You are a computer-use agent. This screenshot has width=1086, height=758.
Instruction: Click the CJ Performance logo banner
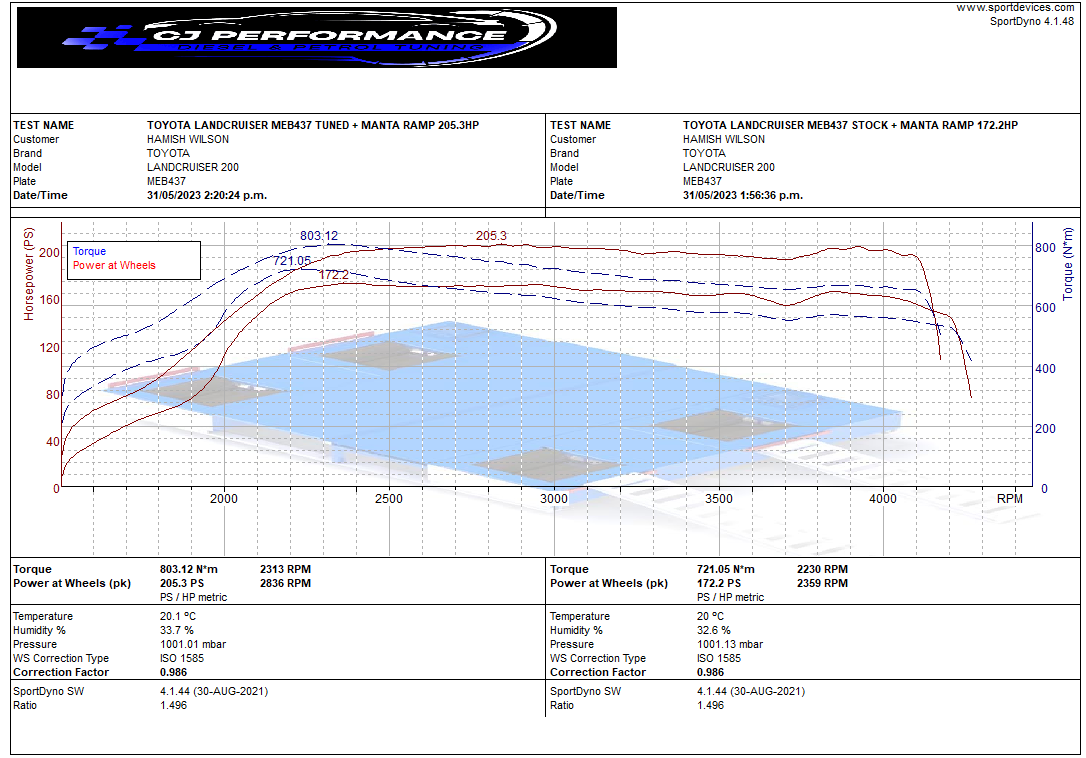316,38
